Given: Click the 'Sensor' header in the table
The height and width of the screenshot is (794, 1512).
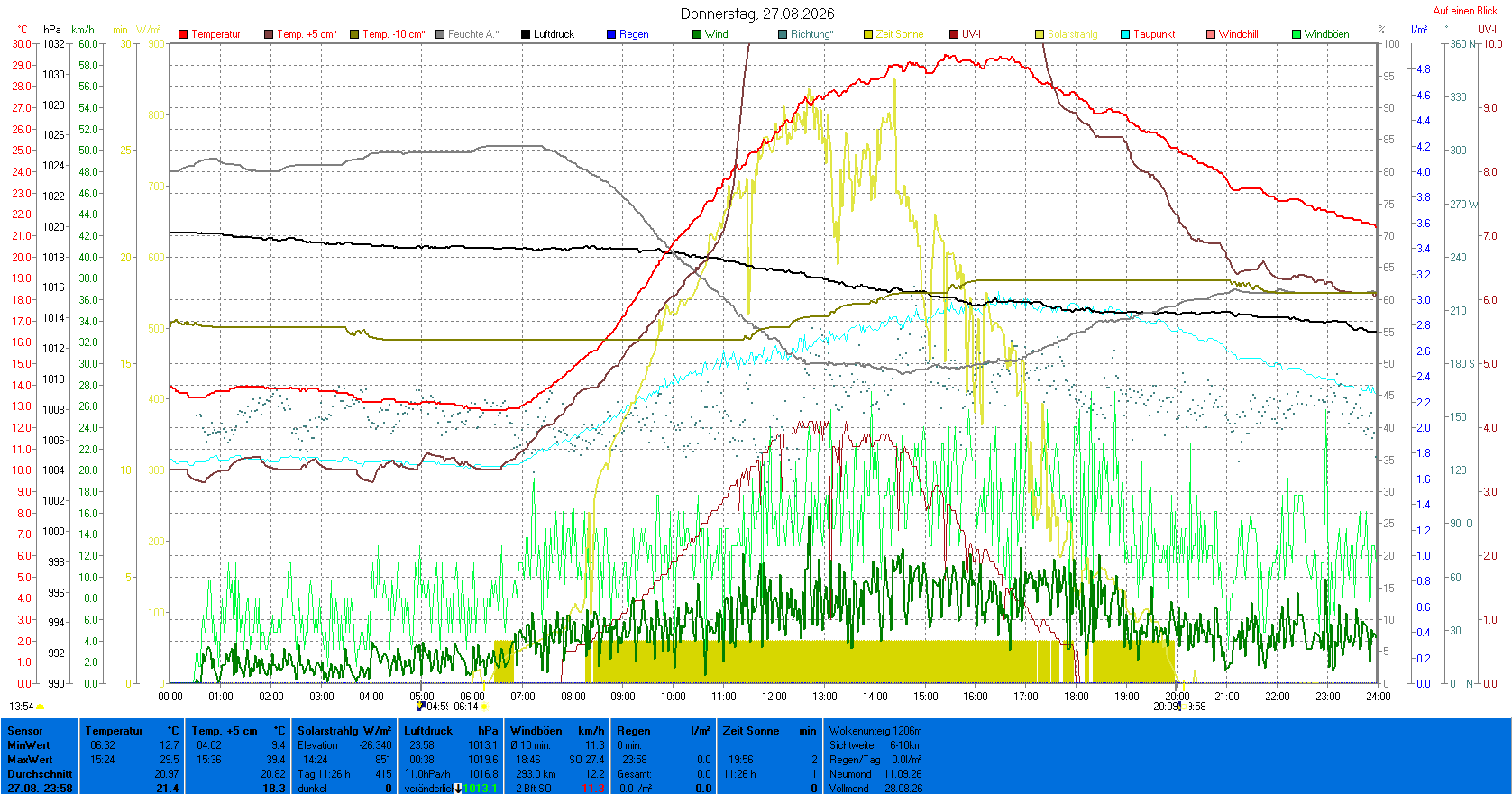Looking at the screenshot, I should (25, 731).
